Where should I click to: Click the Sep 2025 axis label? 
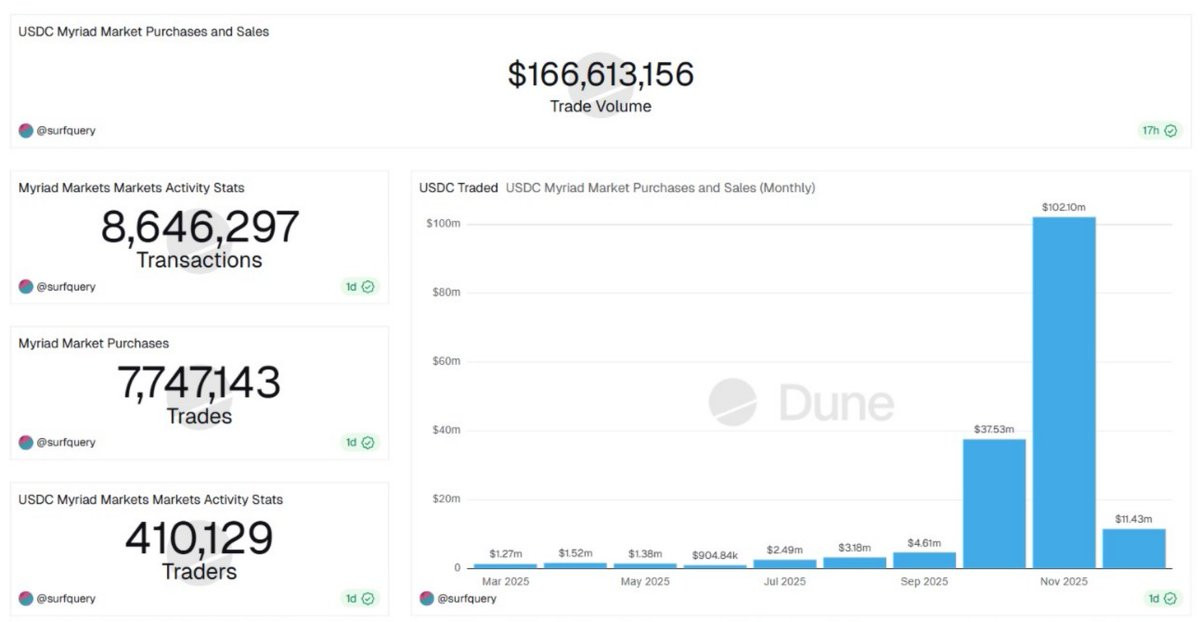coord(924,581)
